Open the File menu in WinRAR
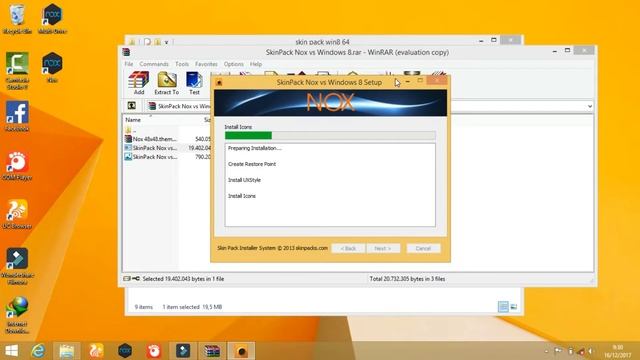640x360 pixels. click(129, 64)
